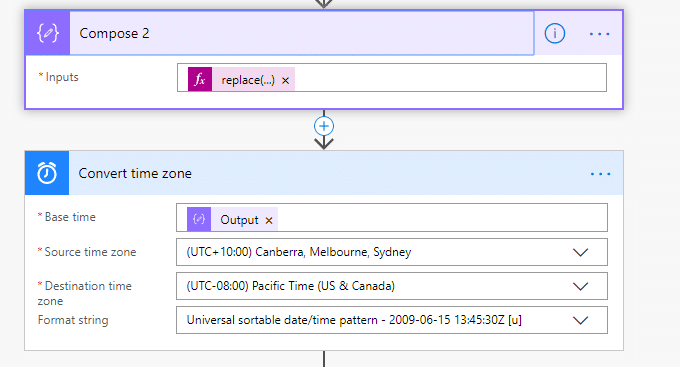Viewport: 680px width, 367px height.
Task: Select the Pacific Time destination value
Action: [x=291, y=286]
